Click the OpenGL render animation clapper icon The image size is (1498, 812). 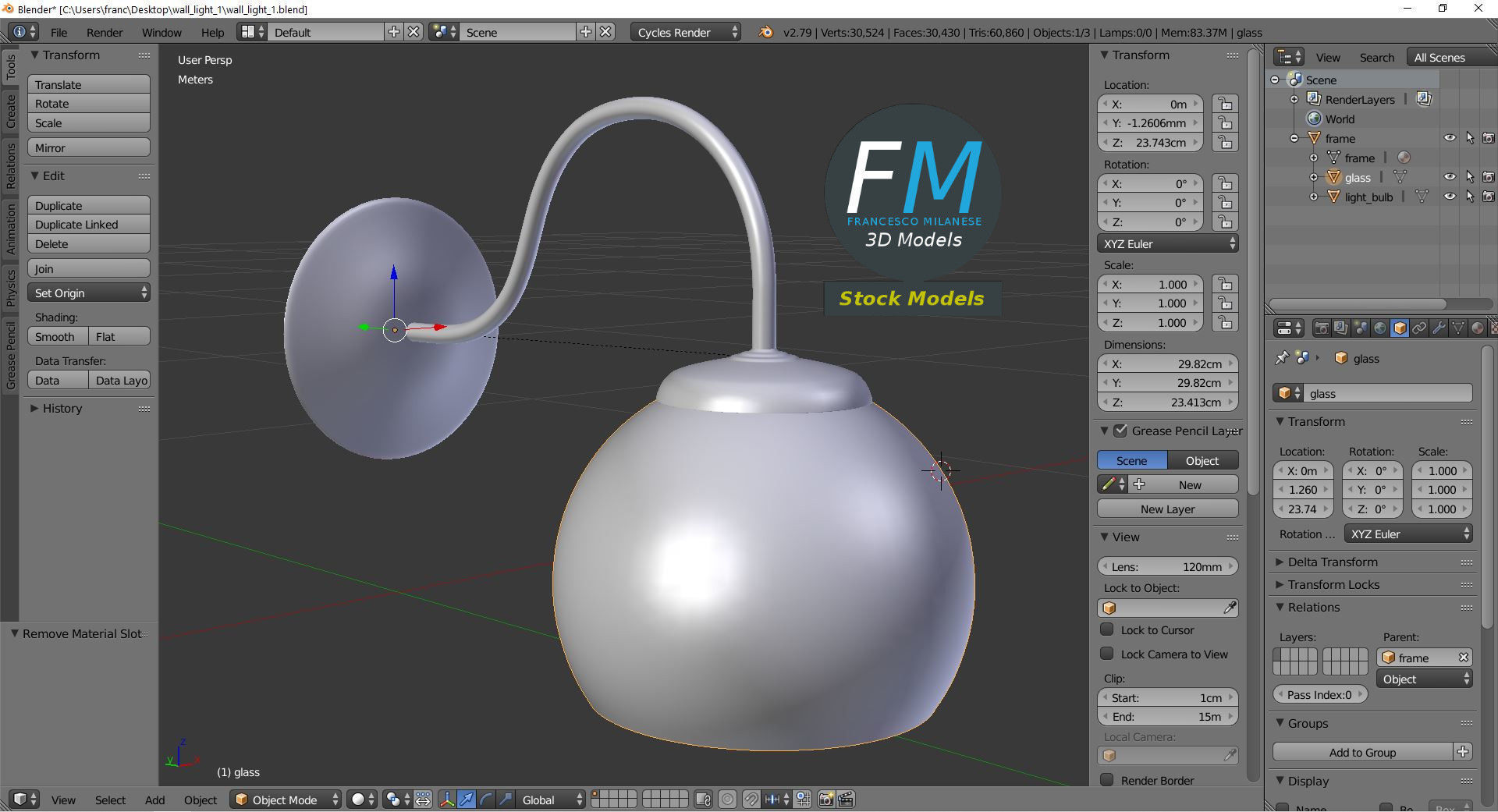tap(846, 800)
